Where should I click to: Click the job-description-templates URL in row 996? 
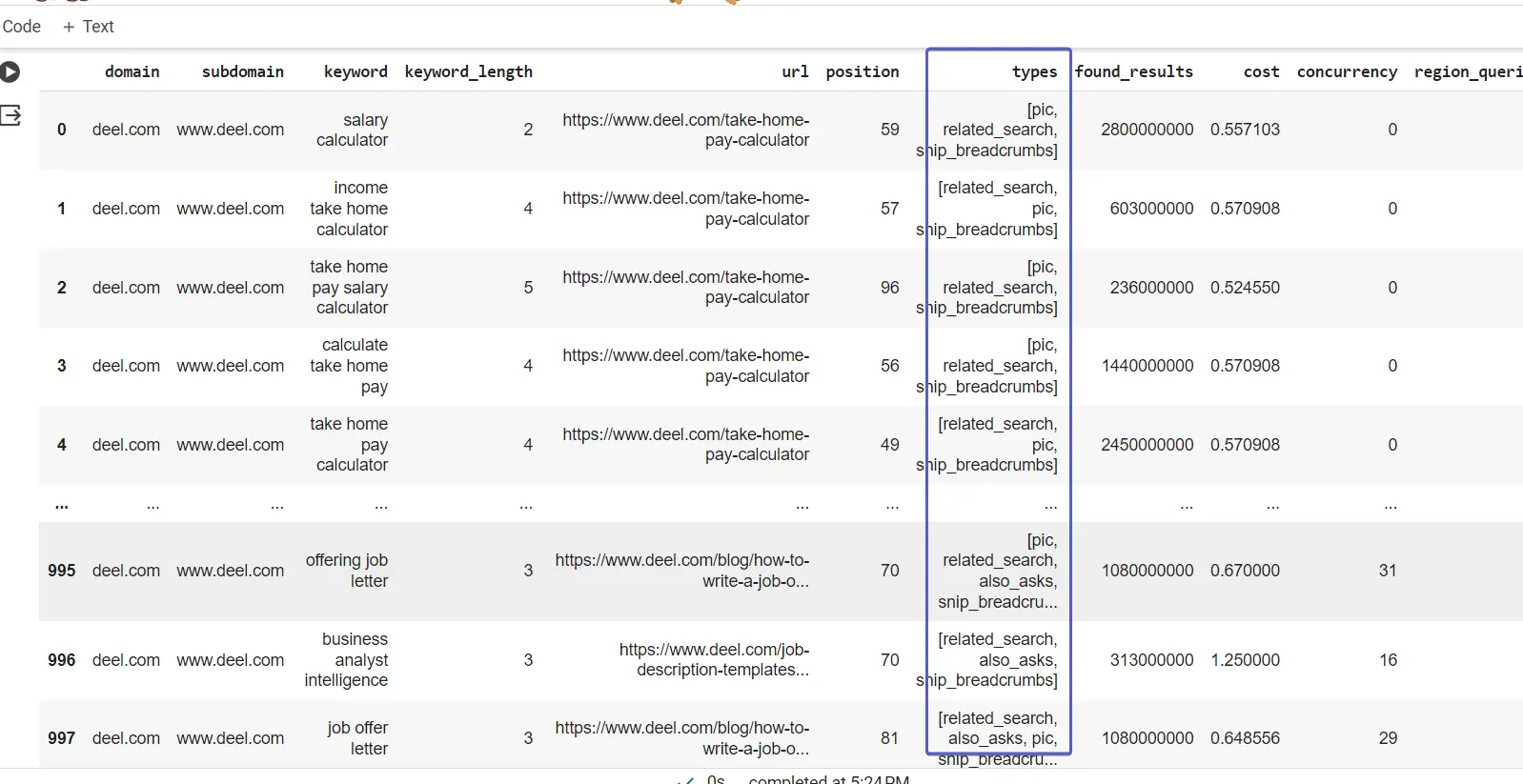(714, 660)
